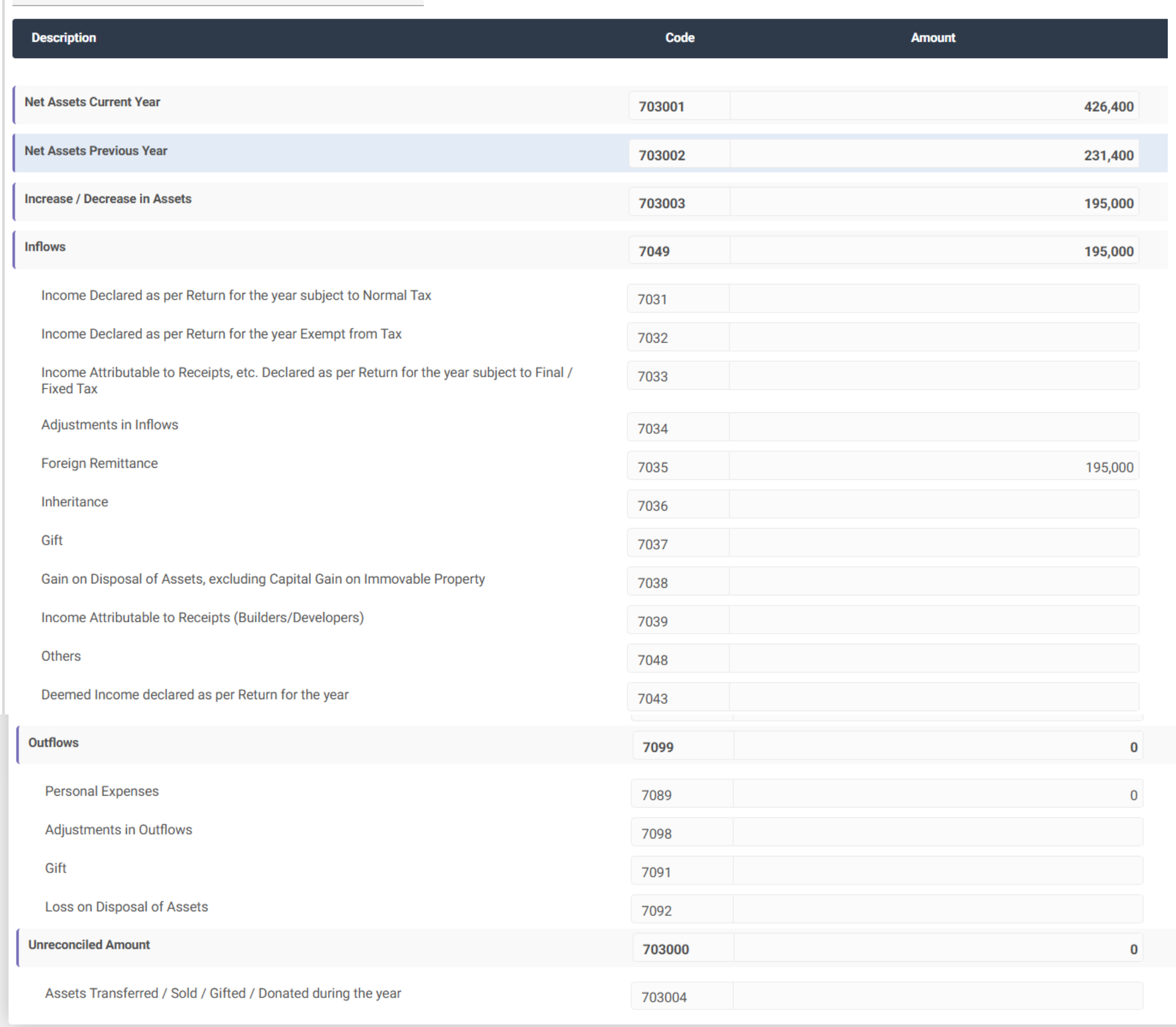
Task: Click amount field for Assets Transferred row
Action: 937,996
